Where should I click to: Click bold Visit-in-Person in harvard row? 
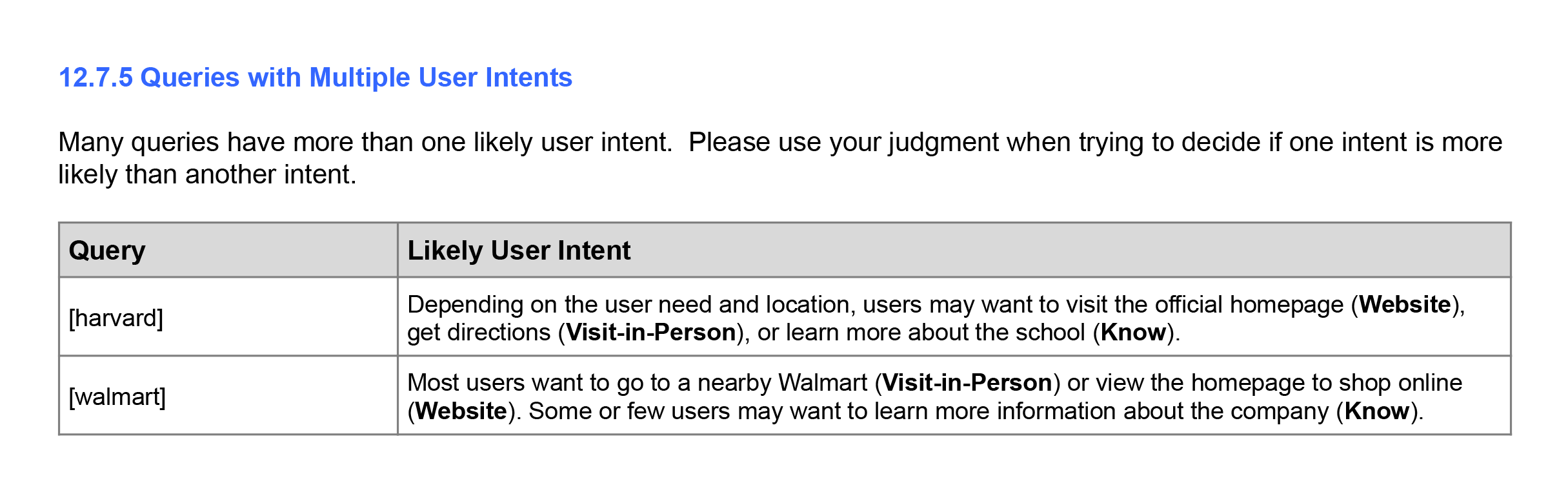pyautogui.click(x=651, y=333)
